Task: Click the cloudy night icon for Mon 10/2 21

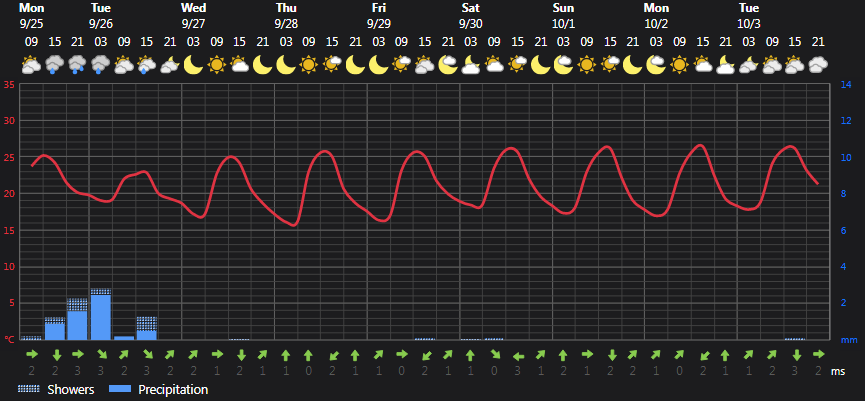Action: [x=725, y=65]
